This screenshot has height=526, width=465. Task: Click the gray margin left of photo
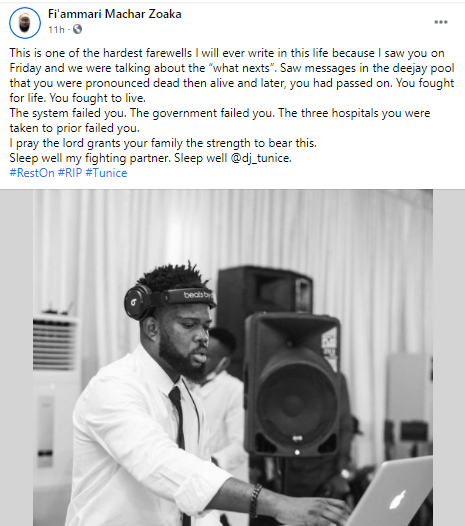(x=16, y=358)
